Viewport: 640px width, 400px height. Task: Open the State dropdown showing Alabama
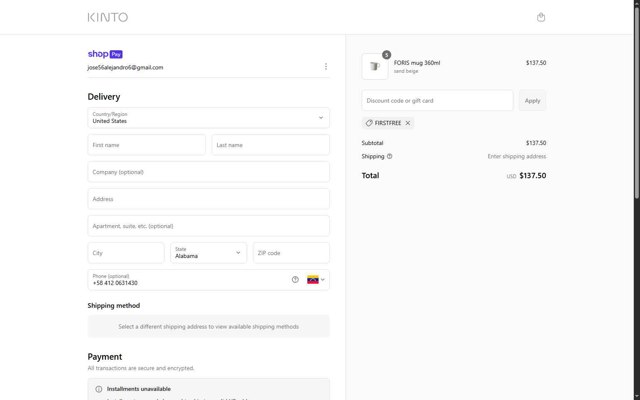pyautogui.click(x=209, y=253)
